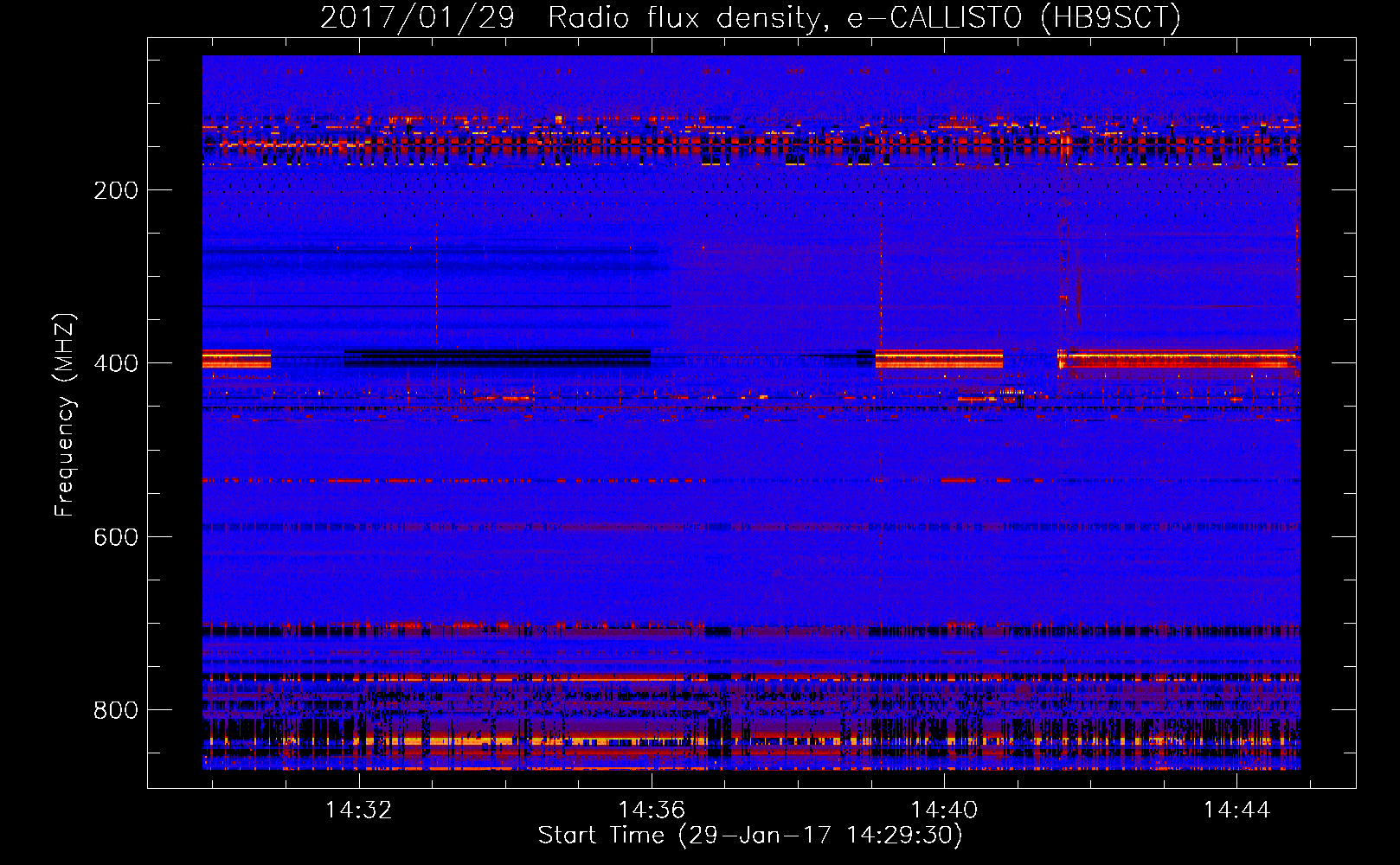This screenshot has width=1400, height=865.
Task: Click the 800 frequency tick label
Action: tap(116, 710)
